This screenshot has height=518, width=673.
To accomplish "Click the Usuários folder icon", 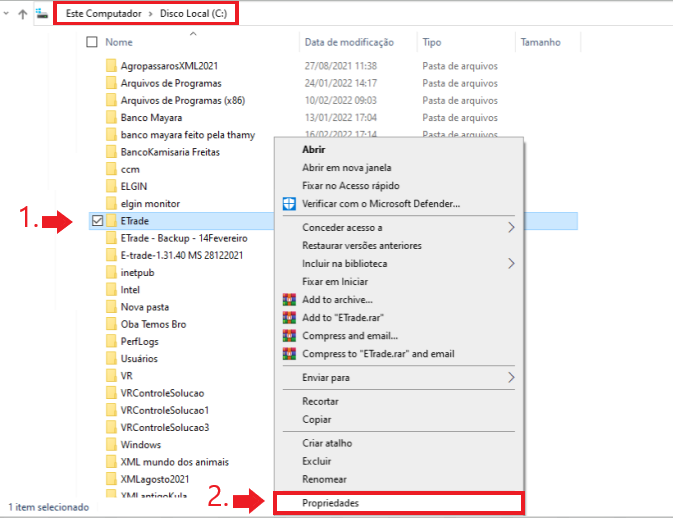I will 111,358.
